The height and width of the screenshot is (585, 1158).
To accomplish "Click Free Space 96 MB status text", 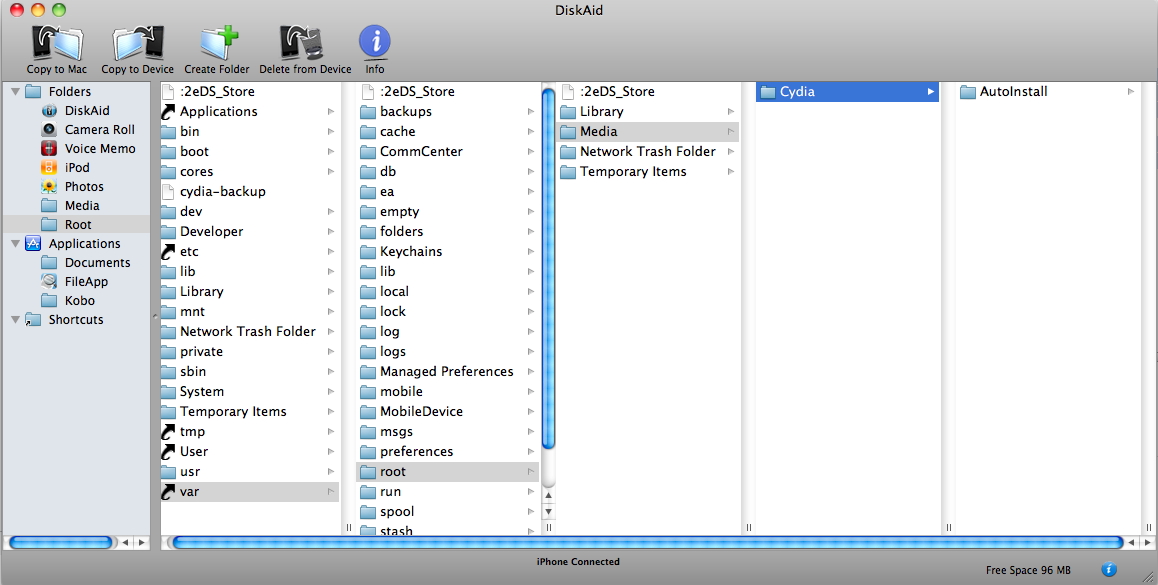I will tap(1028, 570).
